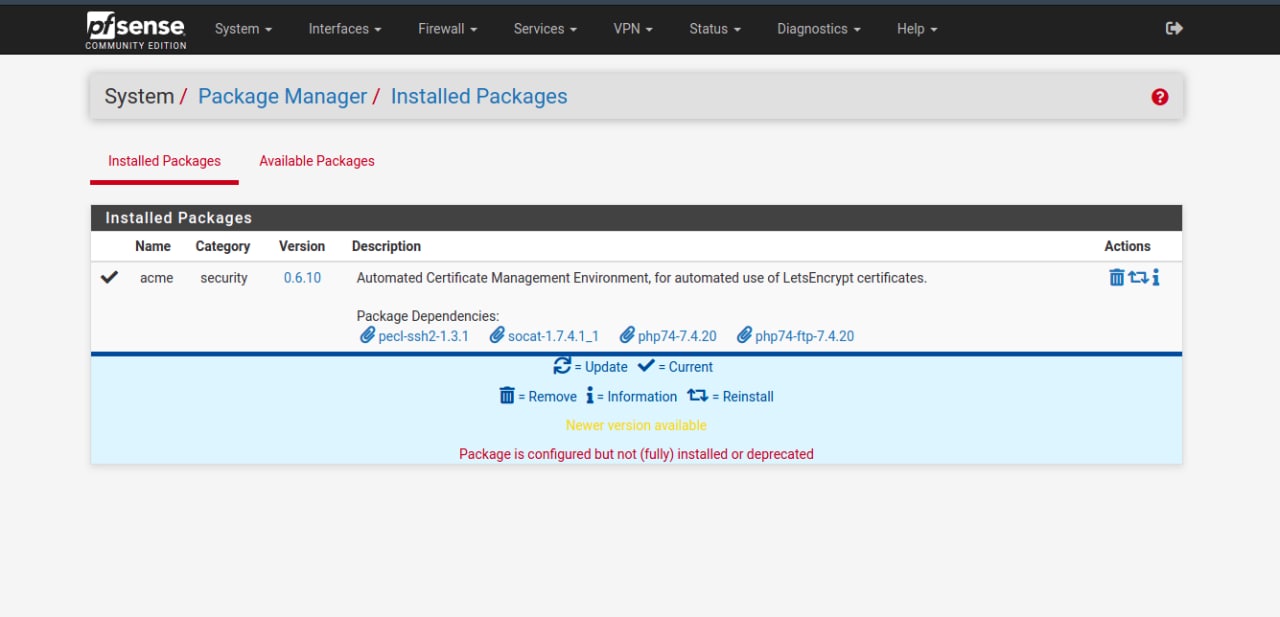Screen dimensions: 1280x617
Task: Click the Reinstall legend arrows icon
Action: (x=697, y=395)
